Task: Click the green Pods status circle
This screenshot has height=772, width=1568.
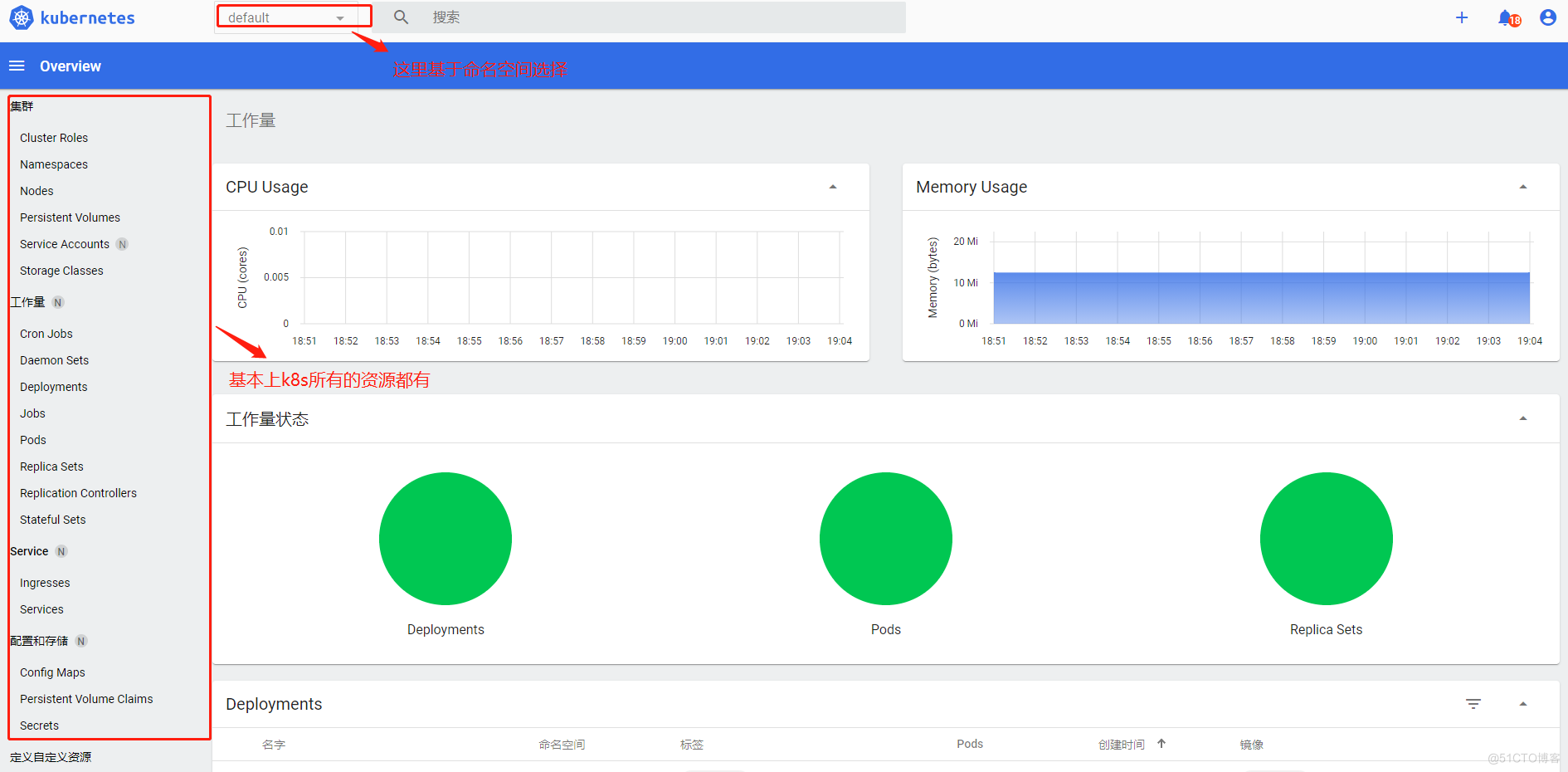Action: pyautogui.click(x=886, y=539)
